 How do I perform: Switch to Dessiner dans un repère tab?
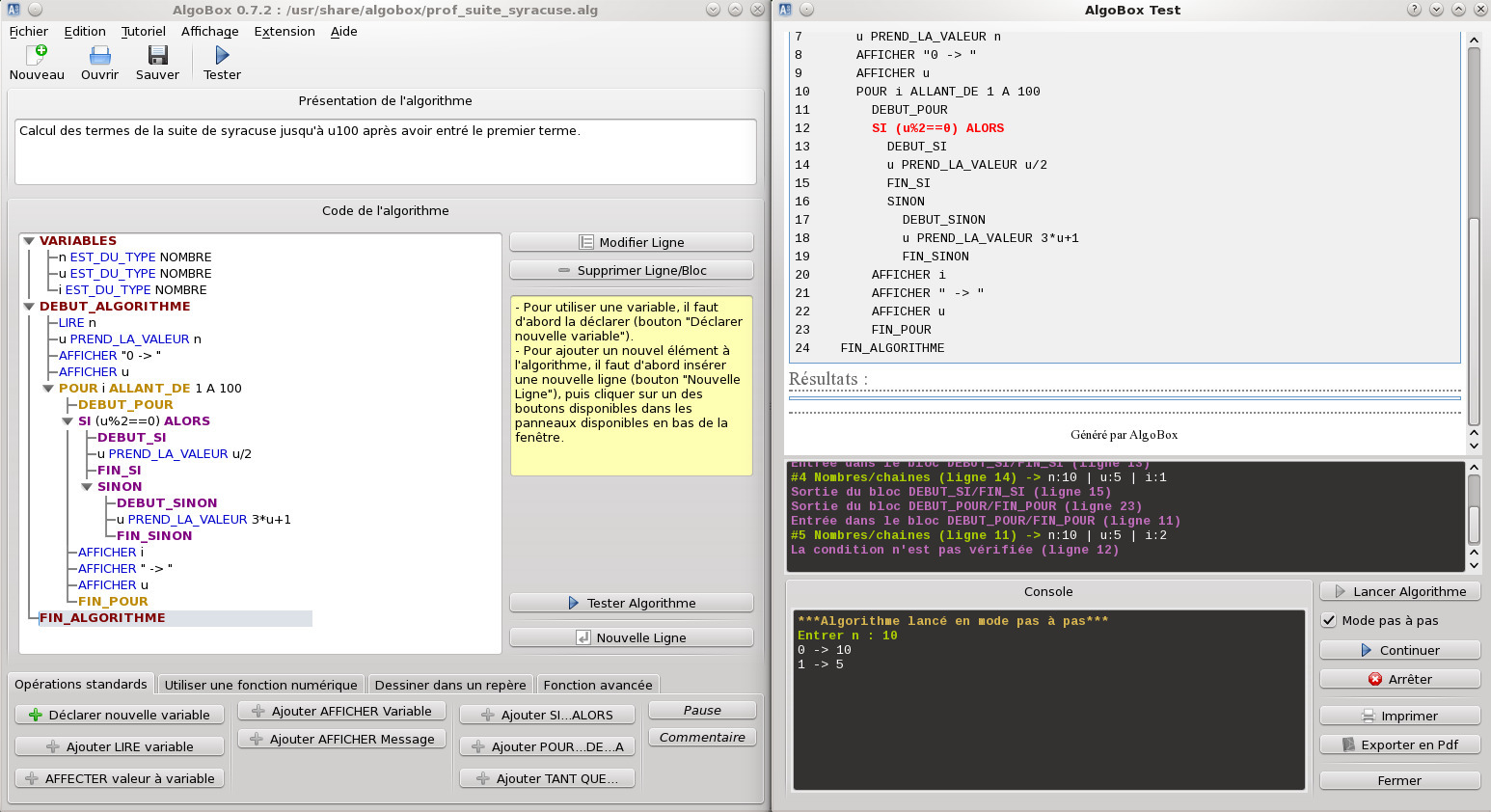click(x=450, y=685)
